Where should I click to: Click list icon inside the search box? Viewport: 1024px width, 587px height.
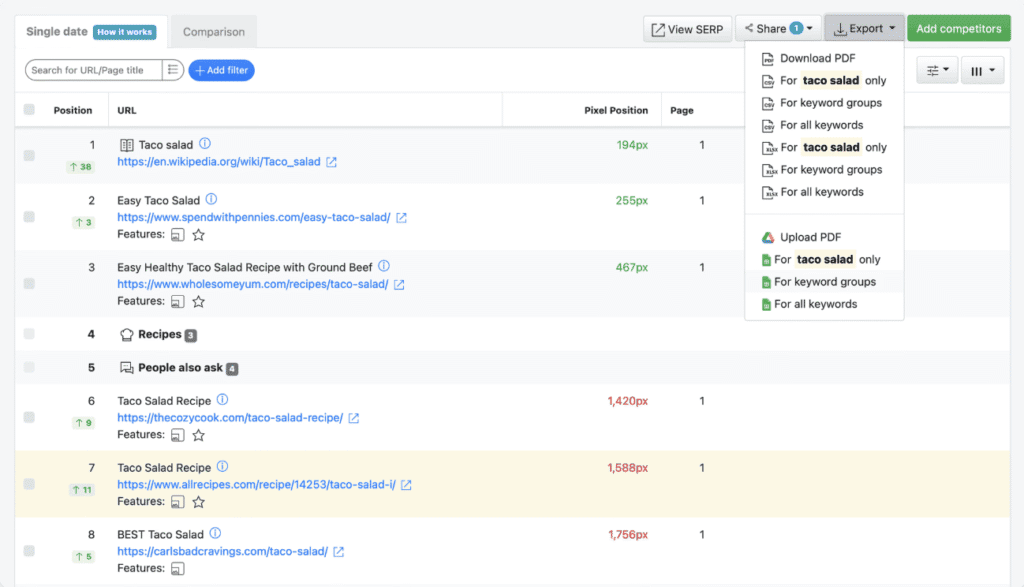(x=173, y=70)
